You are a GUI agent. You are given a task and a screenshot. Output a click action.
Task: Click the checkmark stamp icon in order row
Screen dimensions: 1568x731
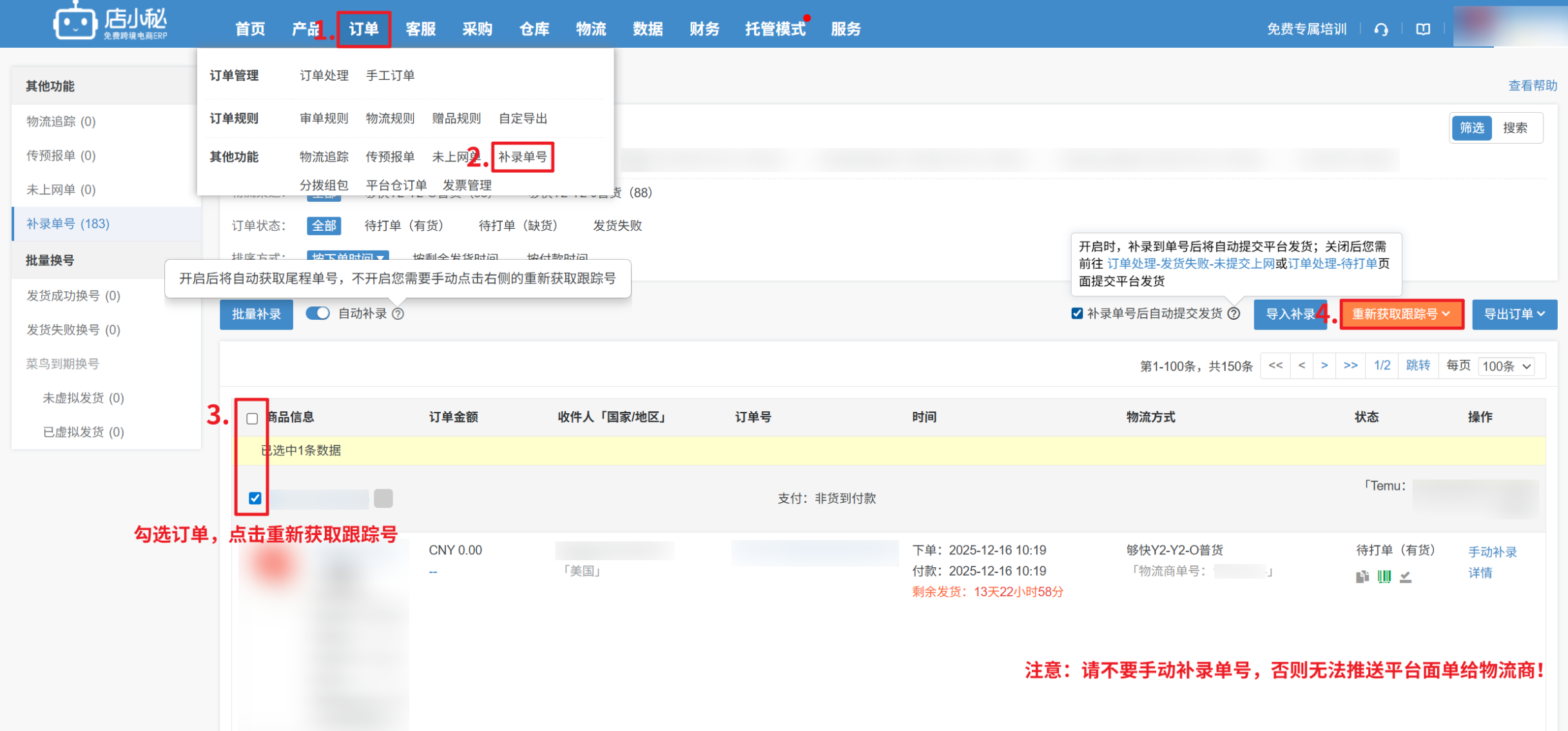(1406, 577)
